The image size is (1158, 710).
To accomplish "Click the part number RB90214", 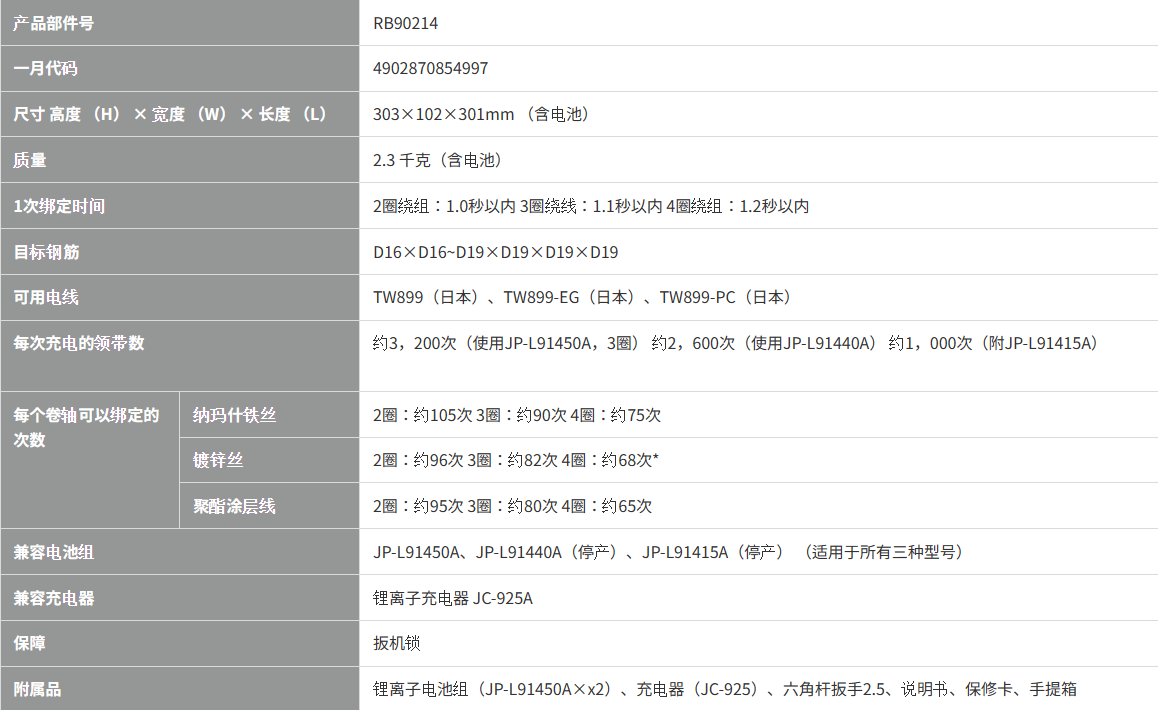I will (x=405, y=24).
